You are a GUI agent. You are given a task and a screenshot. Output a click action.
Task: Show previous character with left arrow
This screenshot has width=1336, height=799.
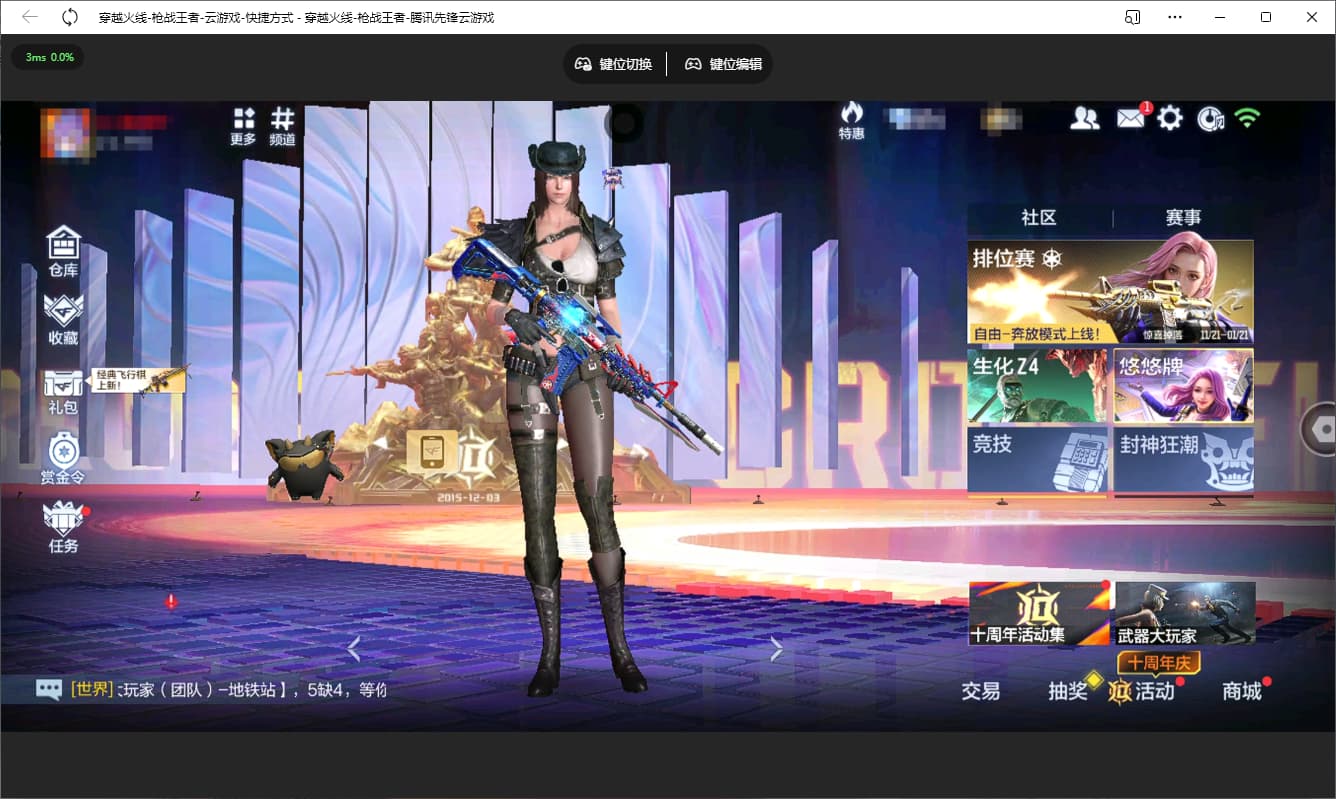tap(353, 649)
